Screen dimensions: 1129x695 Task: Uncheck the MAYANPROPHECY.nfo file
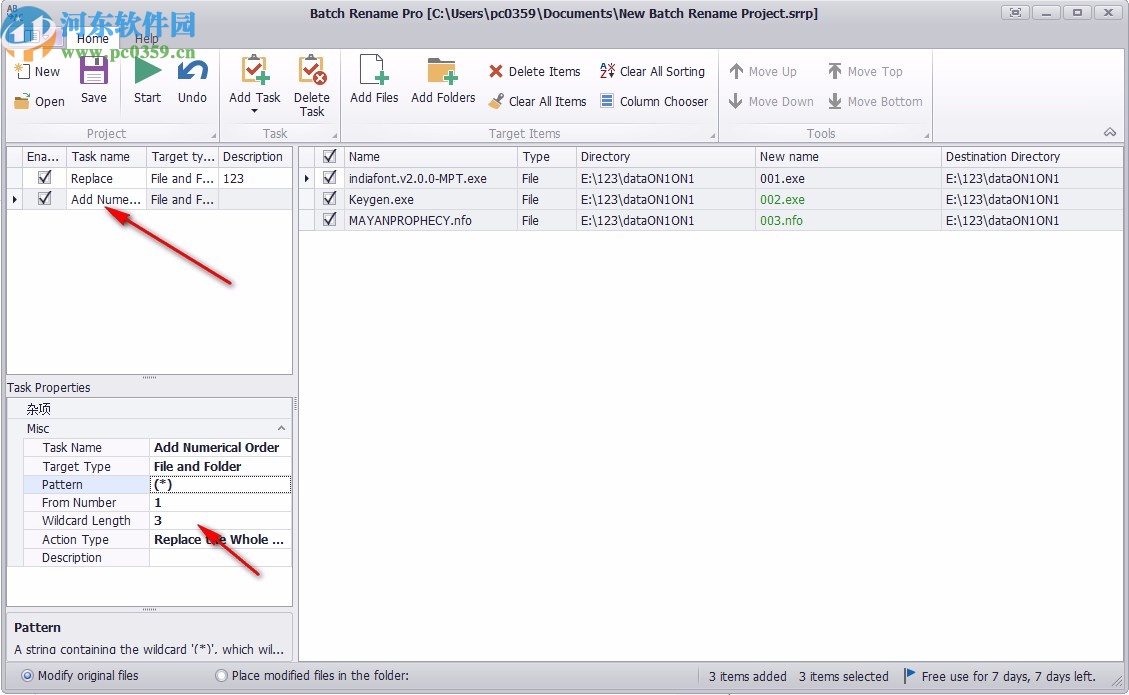pyautogui.click(x=330, y=220)
